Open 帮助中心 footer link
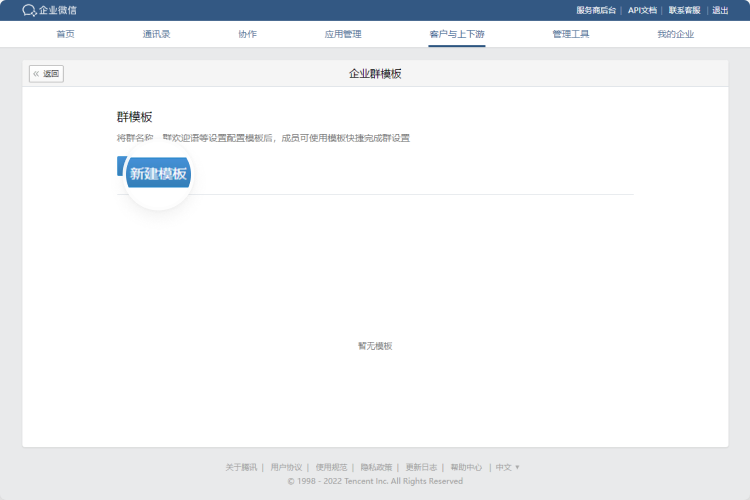Viewport: 750px width, 500px height. (x=466, y=467)
